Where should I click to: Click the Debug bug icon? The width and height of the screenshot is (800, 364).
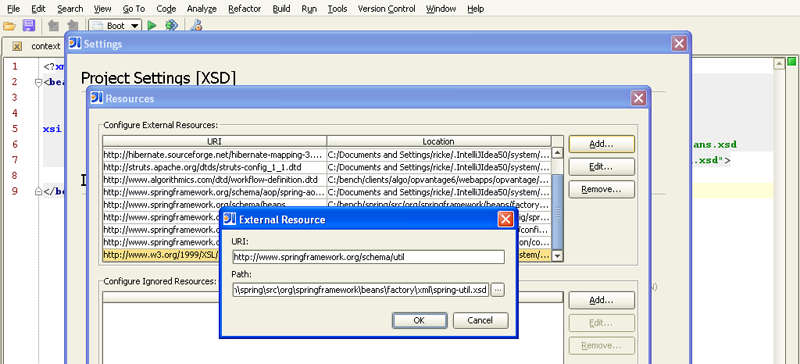coord(171,26)
